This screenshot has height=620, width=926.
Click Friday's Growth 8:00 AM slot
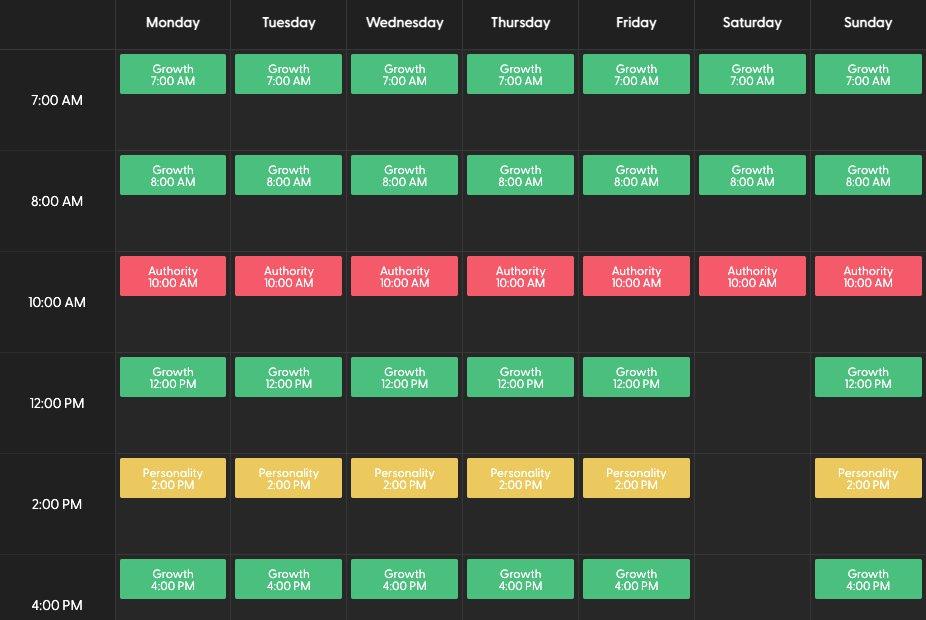pyautogui.click(x=636, y=175)
